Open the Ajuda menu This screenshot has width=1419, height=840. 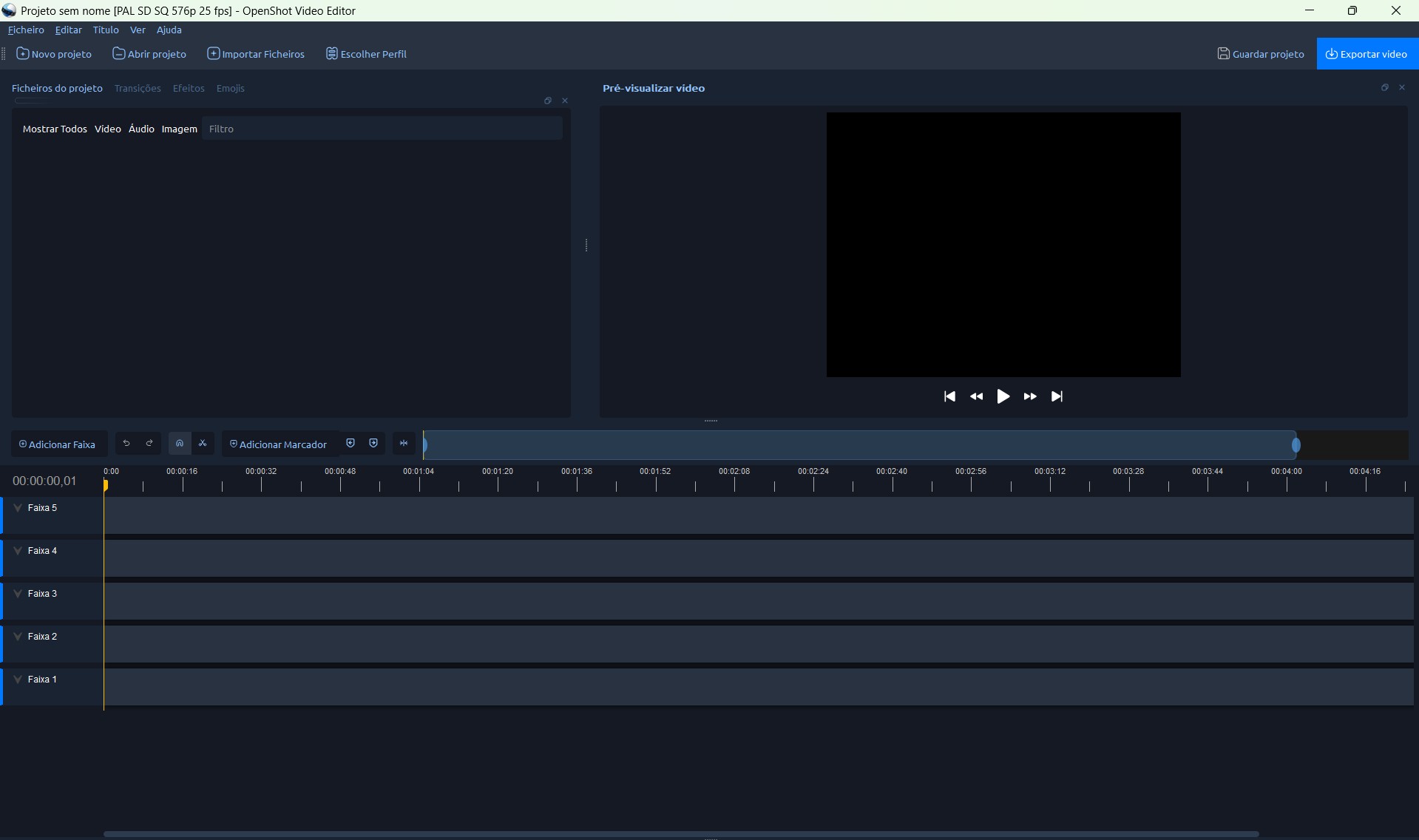[x=169, y=30]
